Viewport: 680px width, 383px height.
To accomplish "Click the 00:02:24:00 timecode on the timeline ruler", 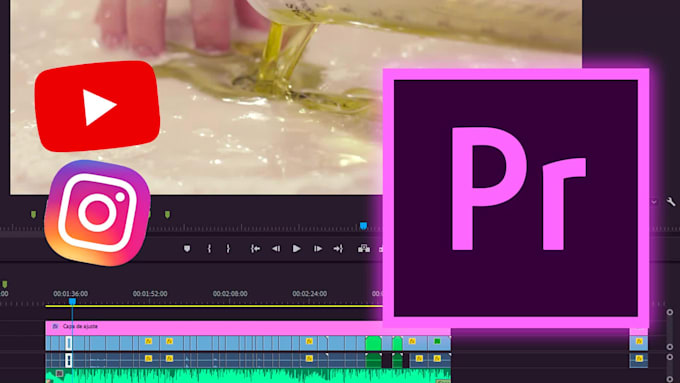I will pos(310,294).
